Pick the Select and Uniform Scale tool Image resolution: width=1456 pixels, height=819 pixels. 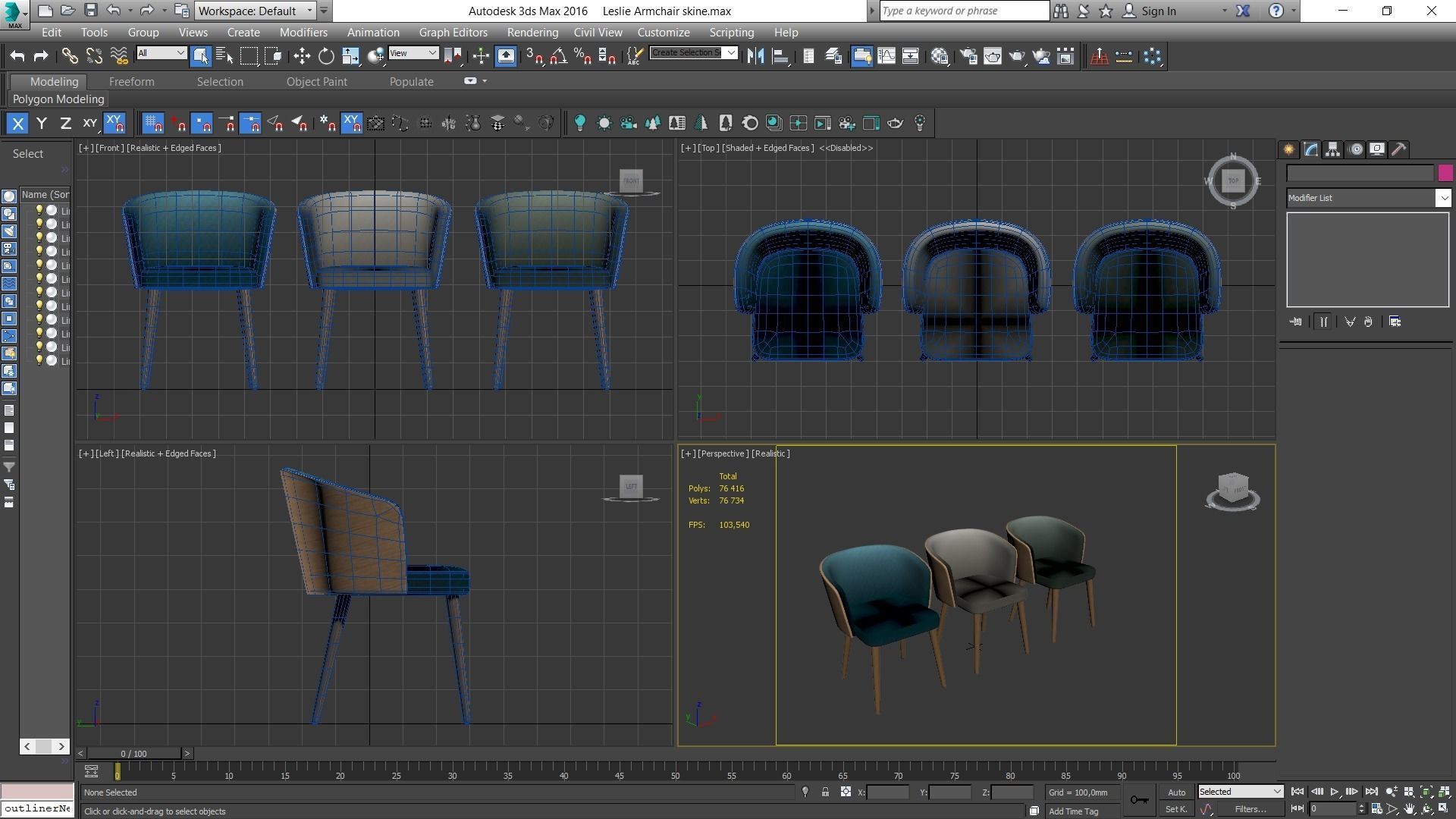(350, 56)
